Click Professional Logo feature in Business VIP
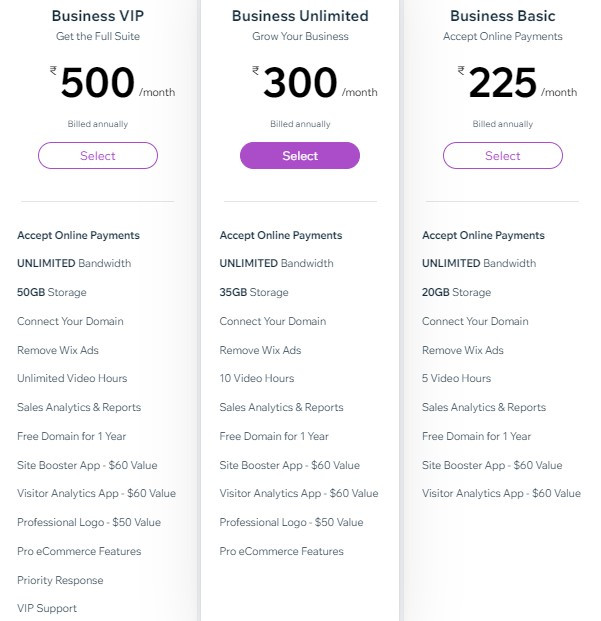Screen dimensions: 601x621 89,522
